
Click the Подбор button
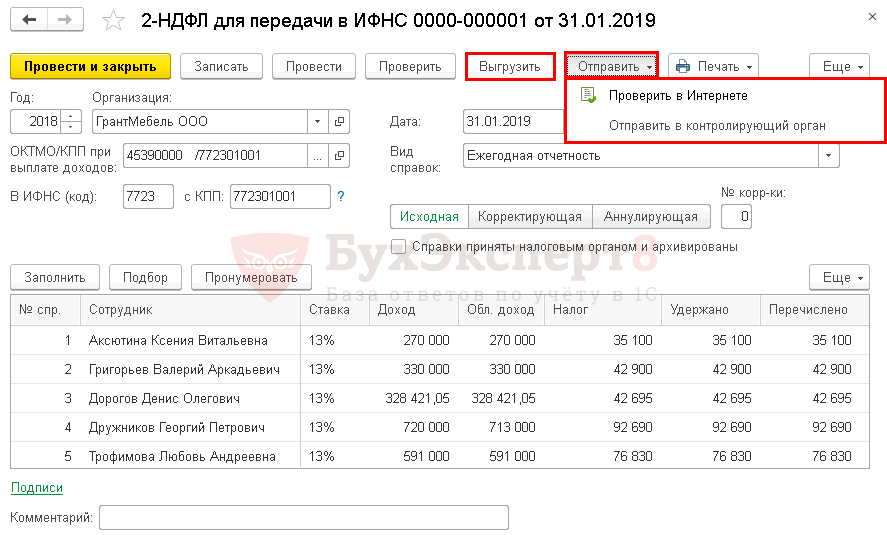pos(145,278)
